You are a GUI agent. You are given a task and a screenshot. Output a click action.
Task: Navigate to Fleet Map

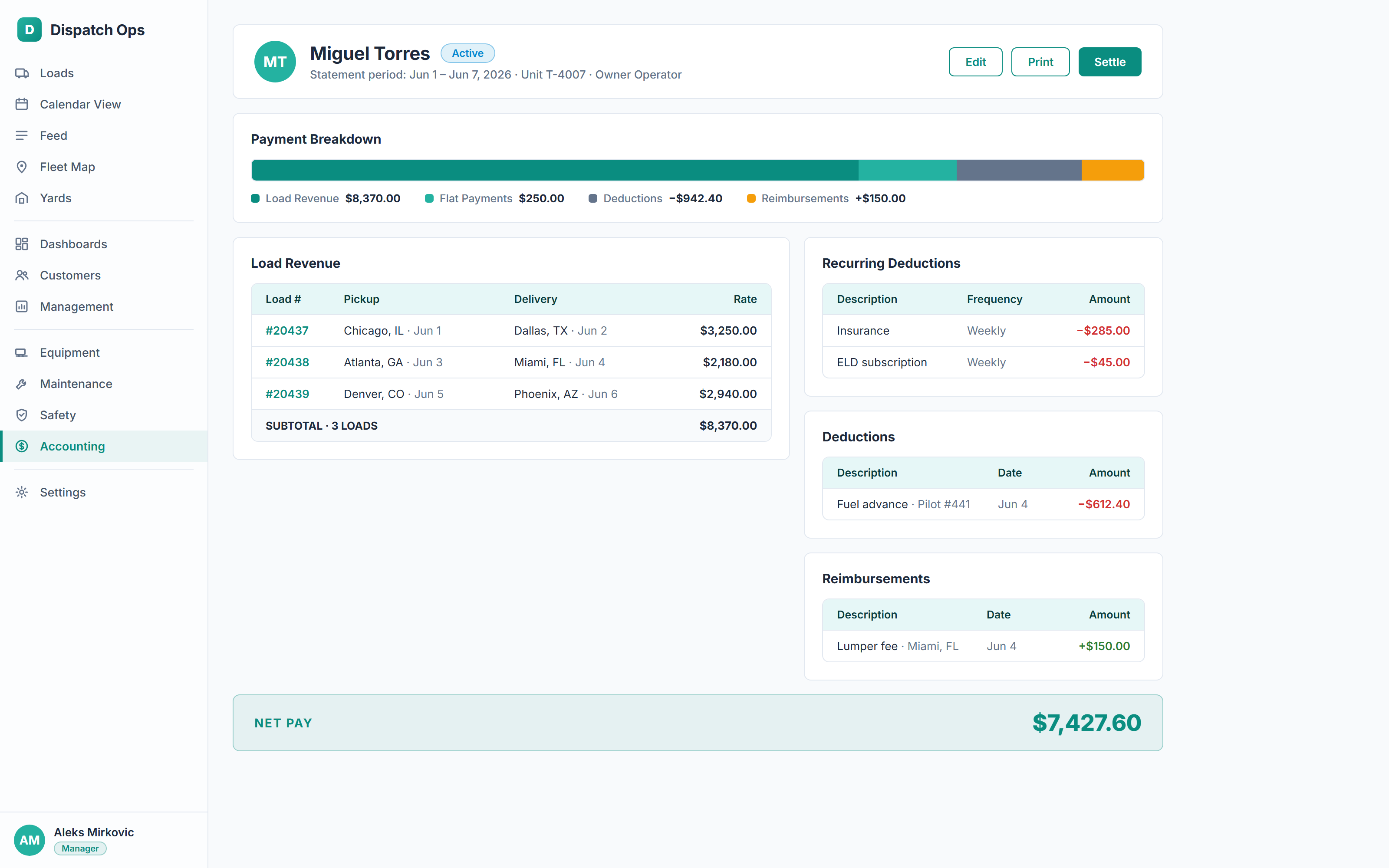click(x=104, y=167)
